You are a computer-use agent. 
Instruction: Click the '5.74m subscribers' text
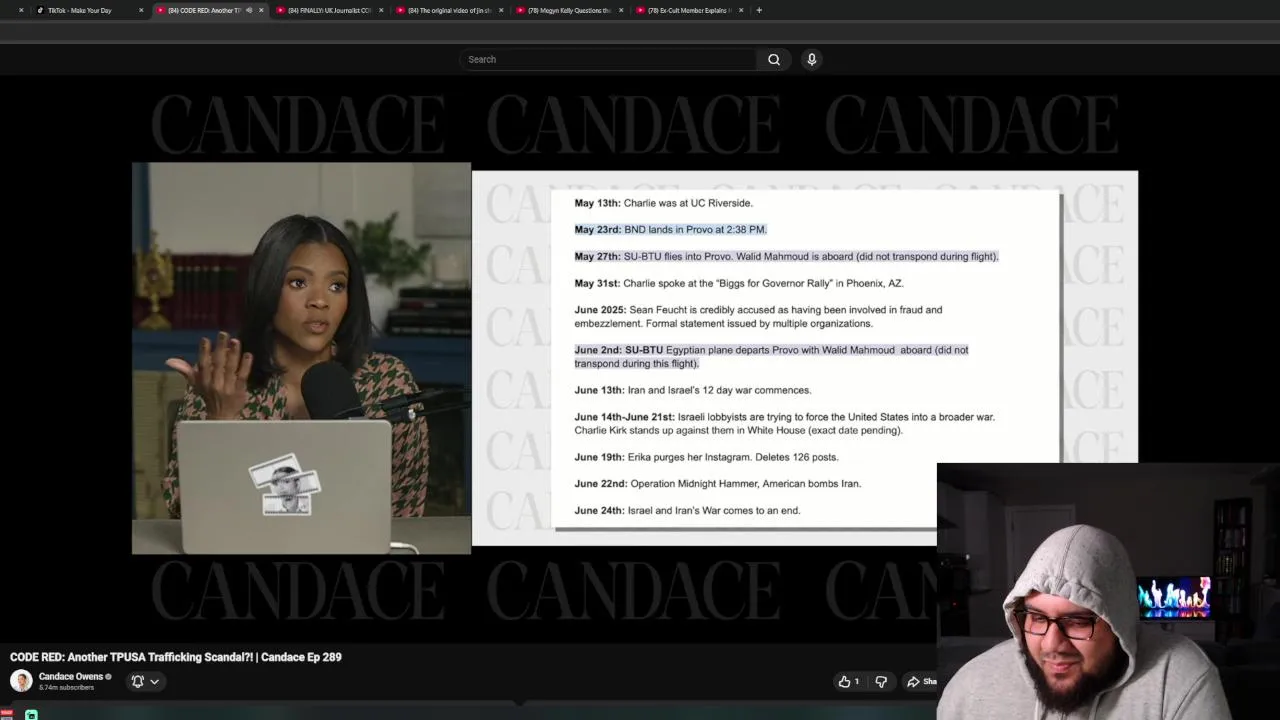(66, 688)
